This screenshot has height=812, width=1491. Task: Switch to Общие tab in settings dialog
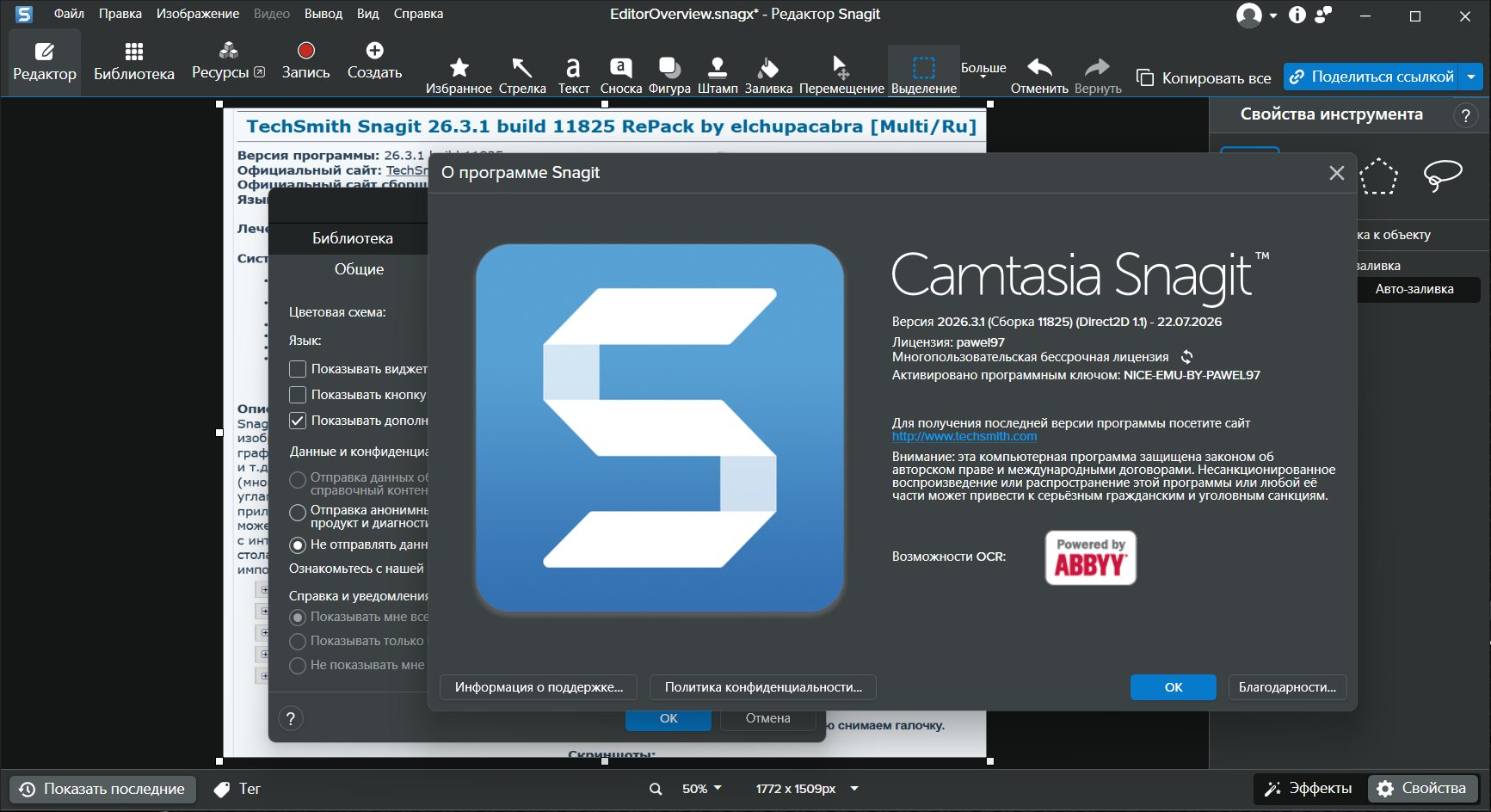pos(359,269)
